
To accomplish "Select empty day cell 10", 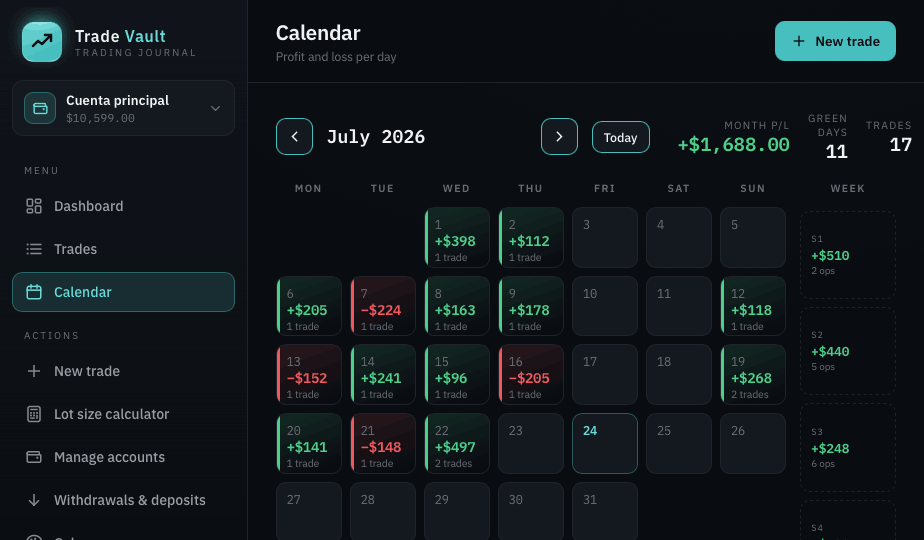I will point(605,307).
